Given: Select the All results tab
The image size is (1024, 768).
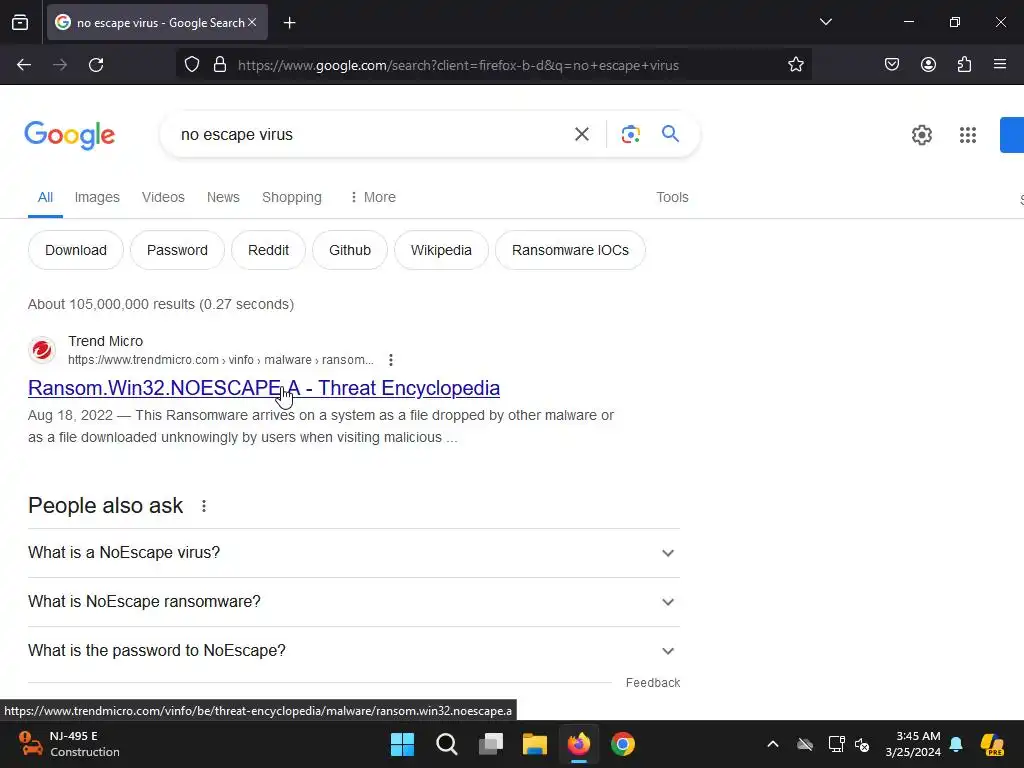Looking at the screenshot, I should pos(45,197).
